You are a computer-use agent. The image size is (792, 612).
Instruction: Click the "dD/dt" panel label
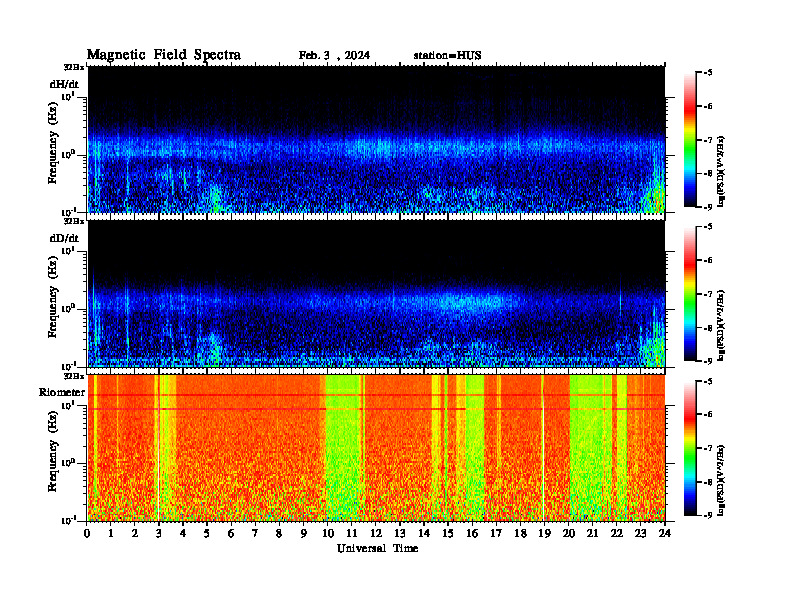[x=64, y=238]
